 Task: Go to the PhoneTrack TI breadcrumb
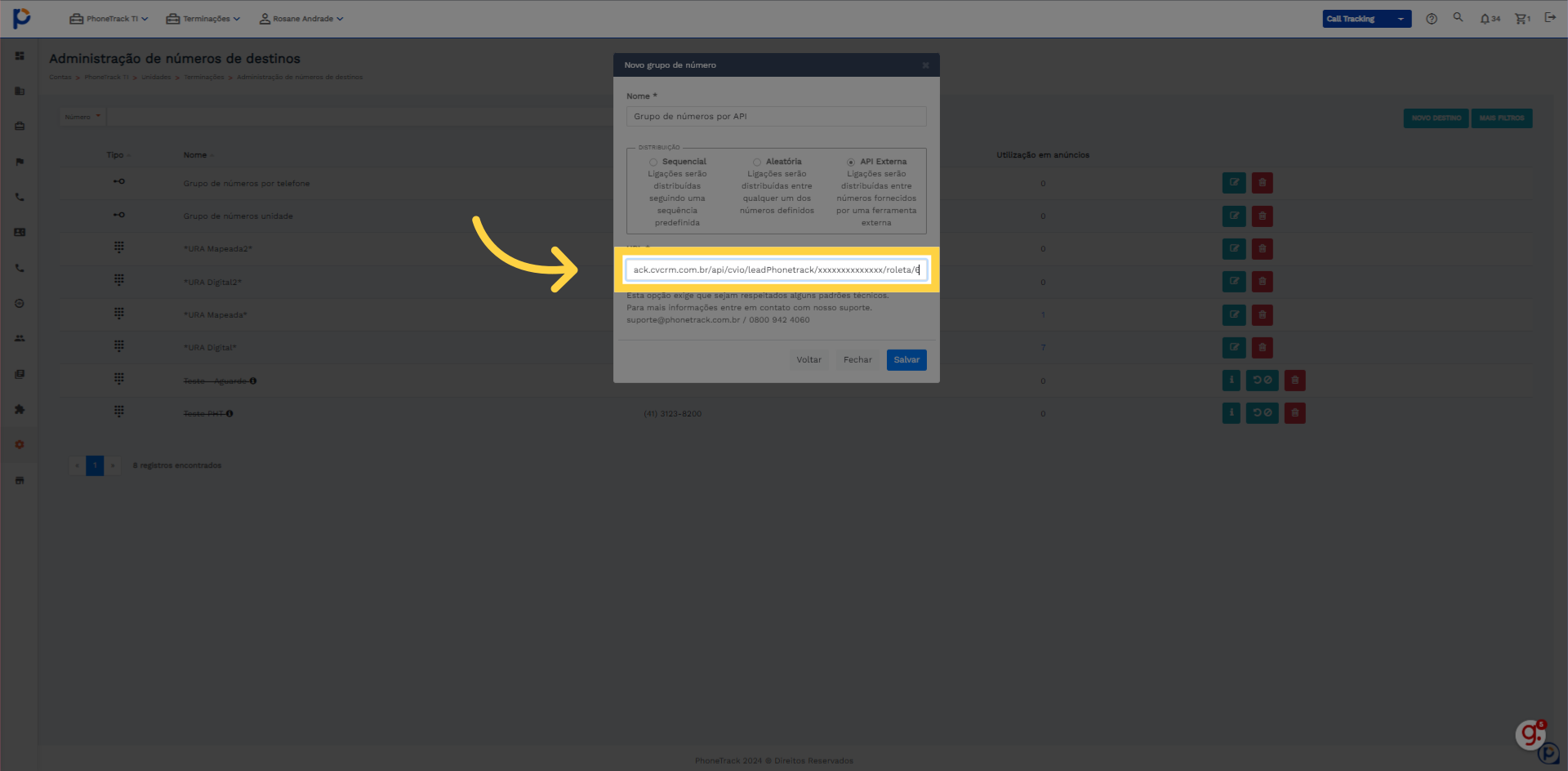tap(107, 78)
